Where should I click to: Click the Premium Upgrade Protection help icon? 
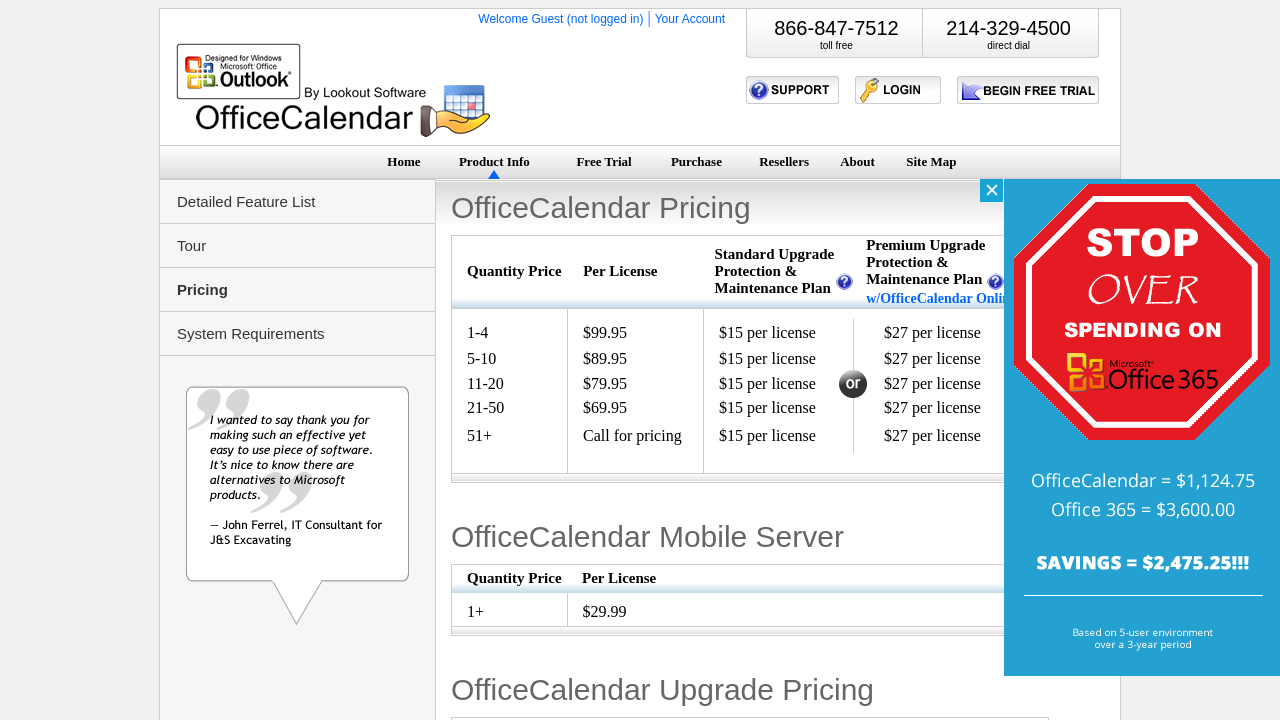point(995,282)
